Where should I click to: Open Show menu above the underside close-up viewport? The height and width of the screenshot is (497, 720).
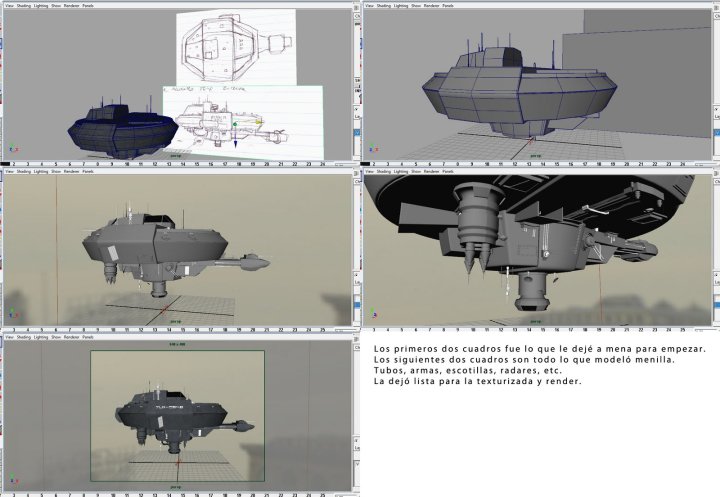[415, 171]
